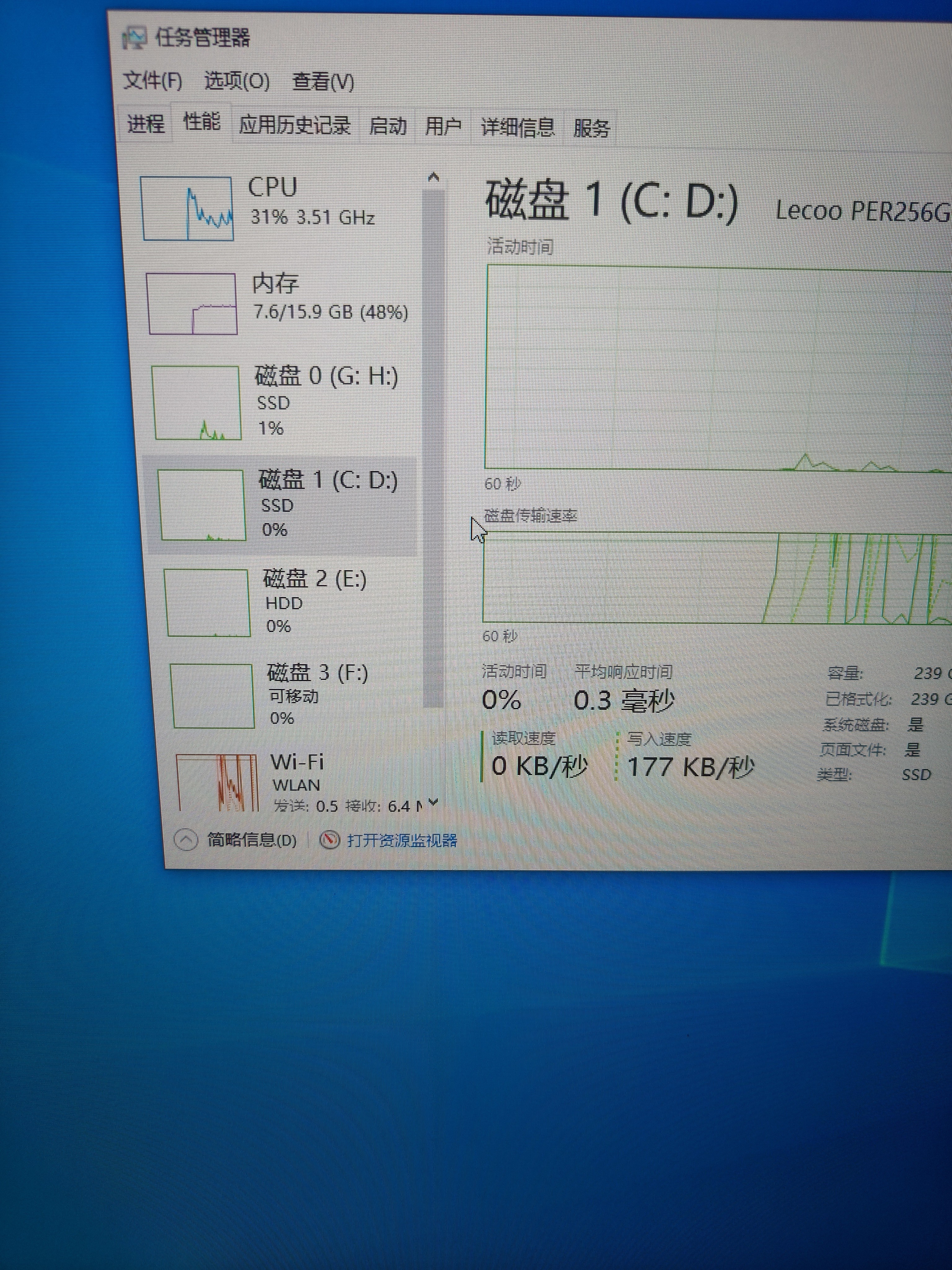Image resolution: width=952 pixels, height=1270 pixels.
Task: Click the 7.6/15.9 GB (48%) memory text
Action: [331, 312]
